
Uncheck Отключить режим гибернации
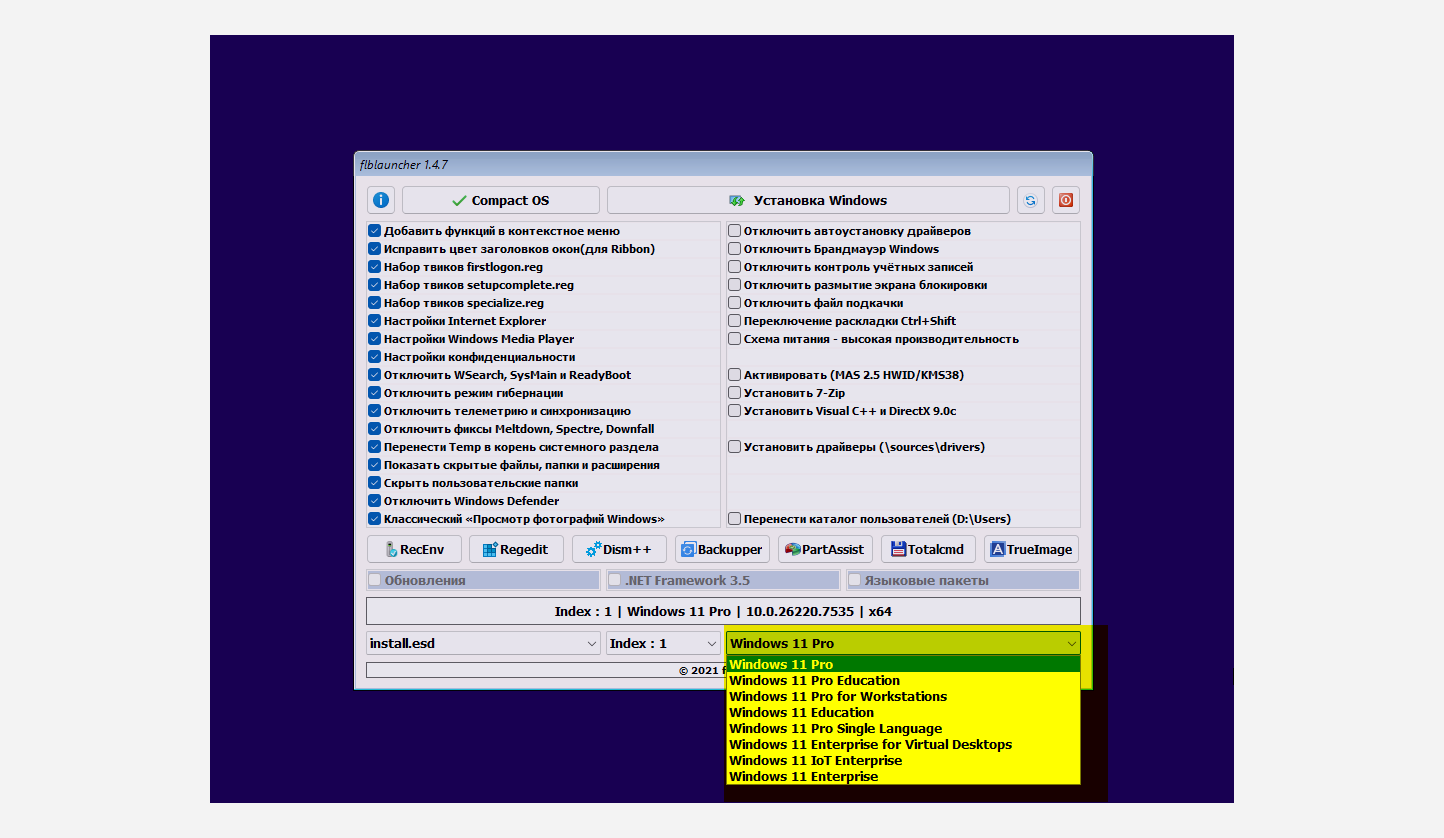pyautogui.click(x=375, y=393)
